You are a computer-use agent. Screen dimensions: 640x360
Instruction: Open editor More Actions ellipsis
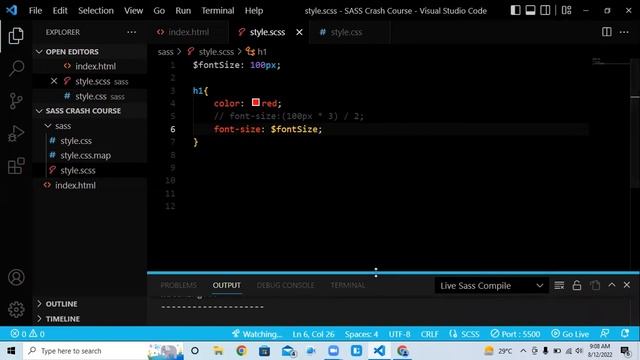tap(624, 32)
